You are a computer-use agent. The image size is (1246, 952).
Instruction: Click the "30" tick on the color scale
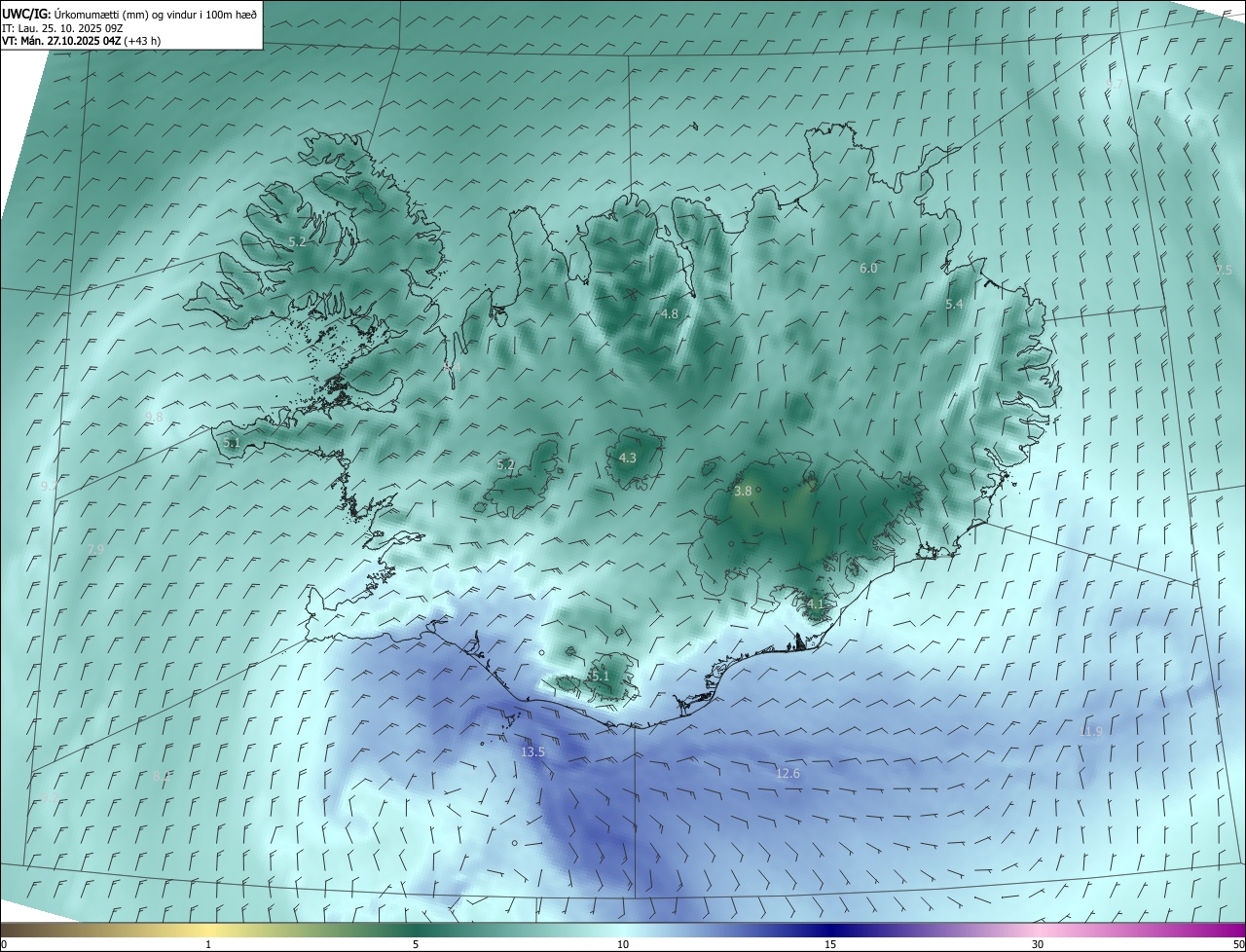click(x=1038, y=944)
